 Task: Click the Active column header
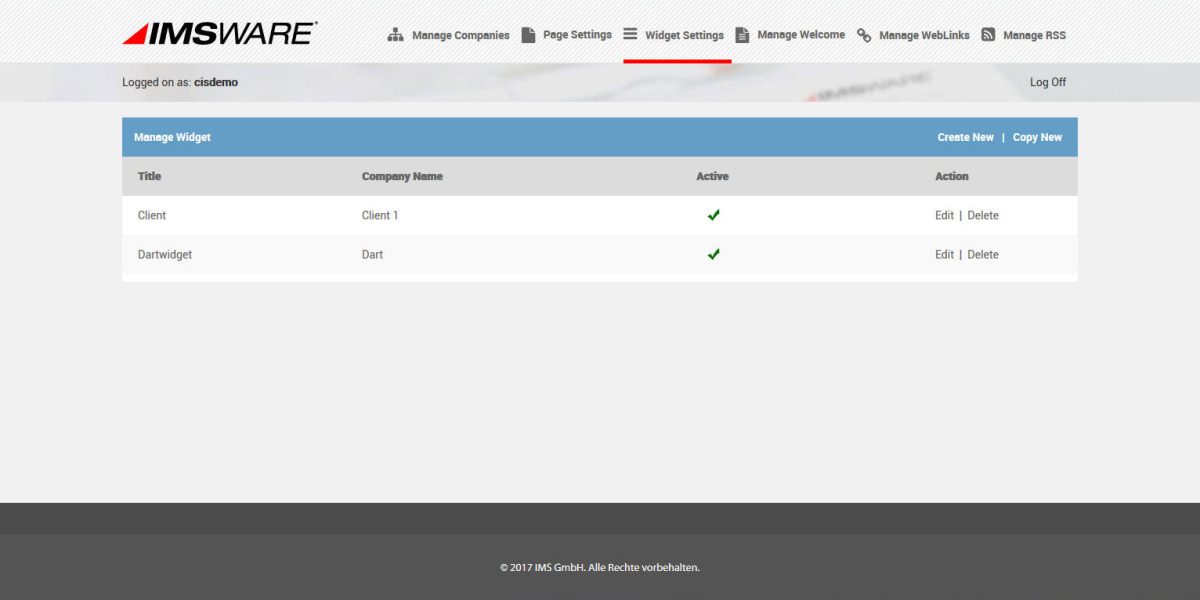(713, 176)
